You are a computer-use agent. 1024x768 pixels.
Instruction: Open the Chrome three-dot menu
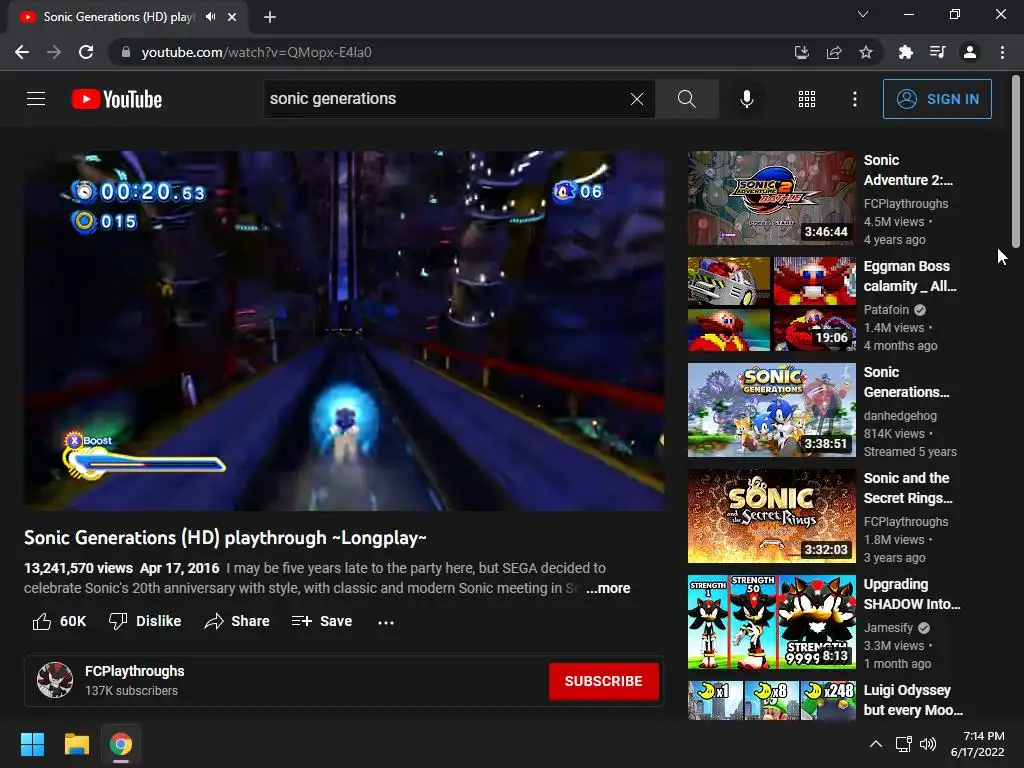tap(1002, 52)
